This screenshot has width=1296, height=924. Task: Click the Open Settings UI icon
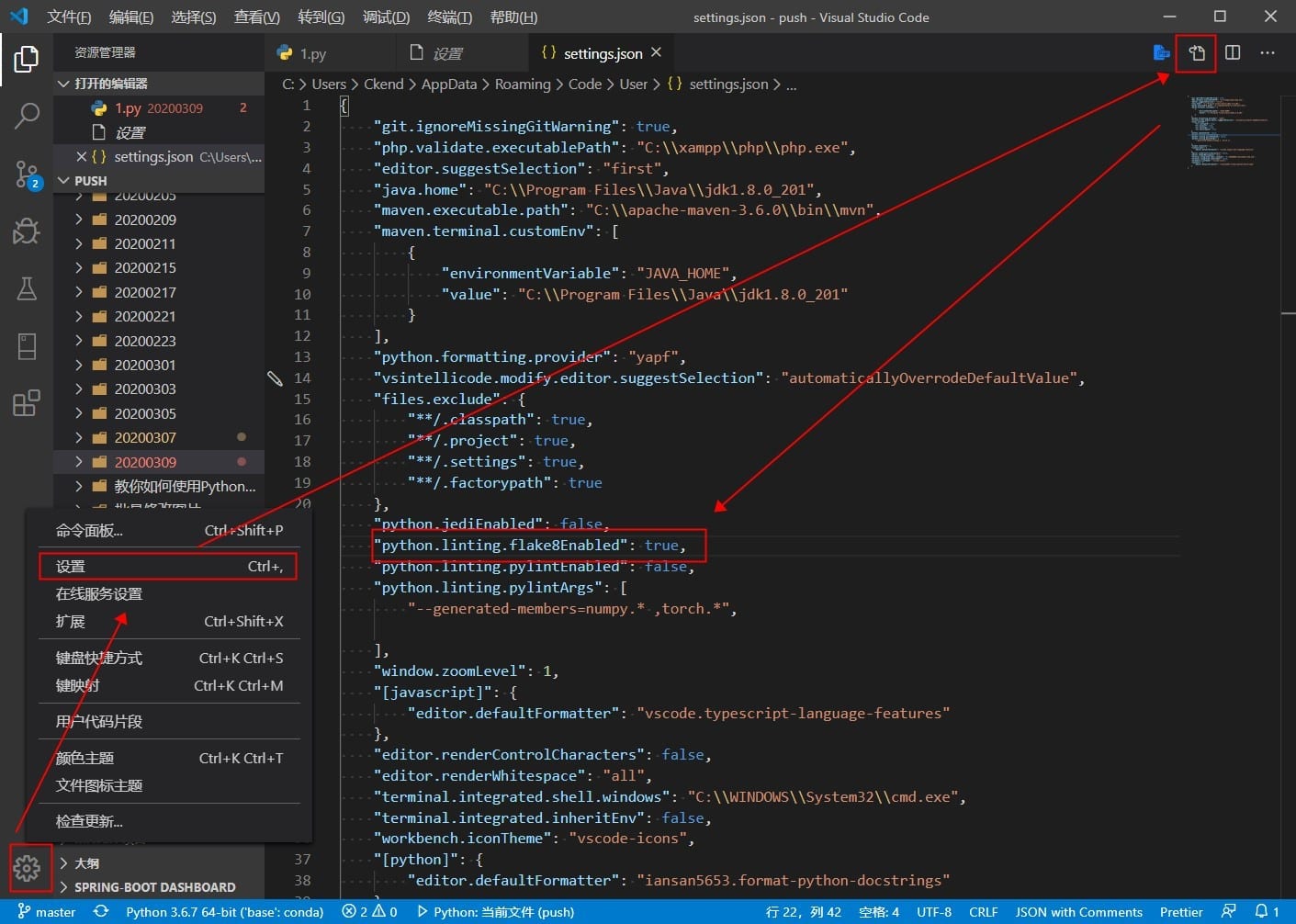(x=1196, y=53)
